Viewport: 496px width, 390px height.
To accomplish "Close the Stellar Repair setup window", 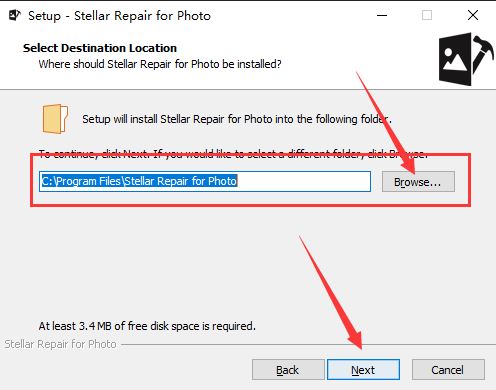I will (473, 15).
